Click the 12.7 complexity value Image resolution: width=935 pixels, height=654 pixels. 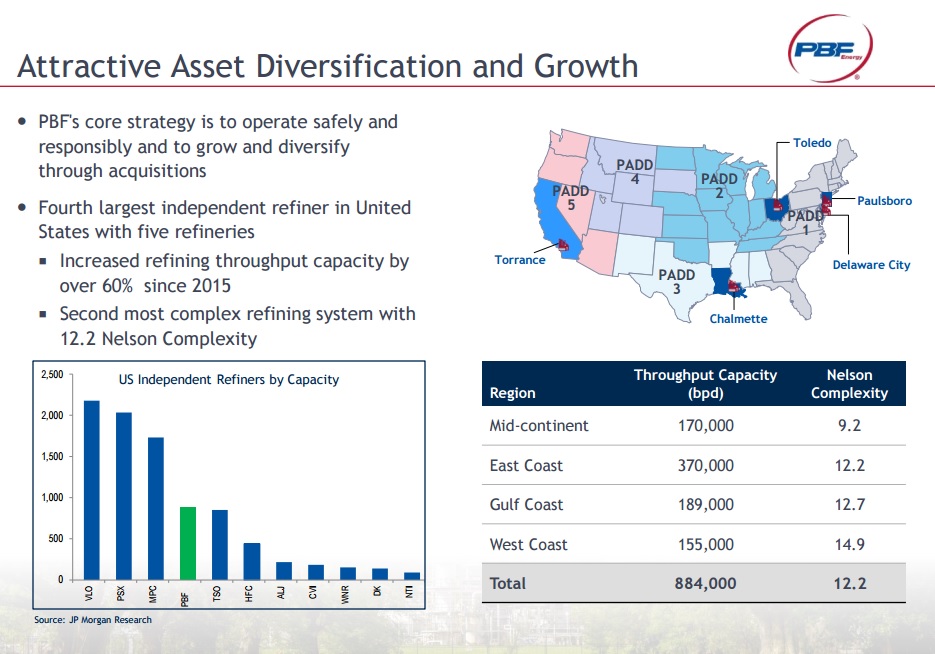(849, 504)
